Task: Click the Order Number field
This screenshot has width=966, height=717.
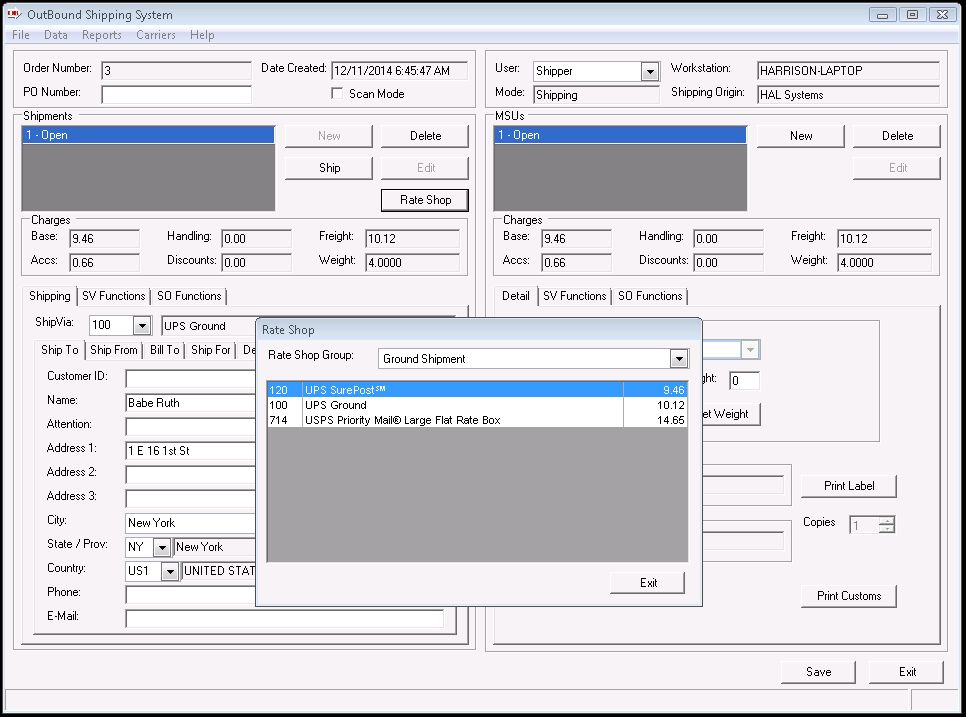Action: pos(176,70)
